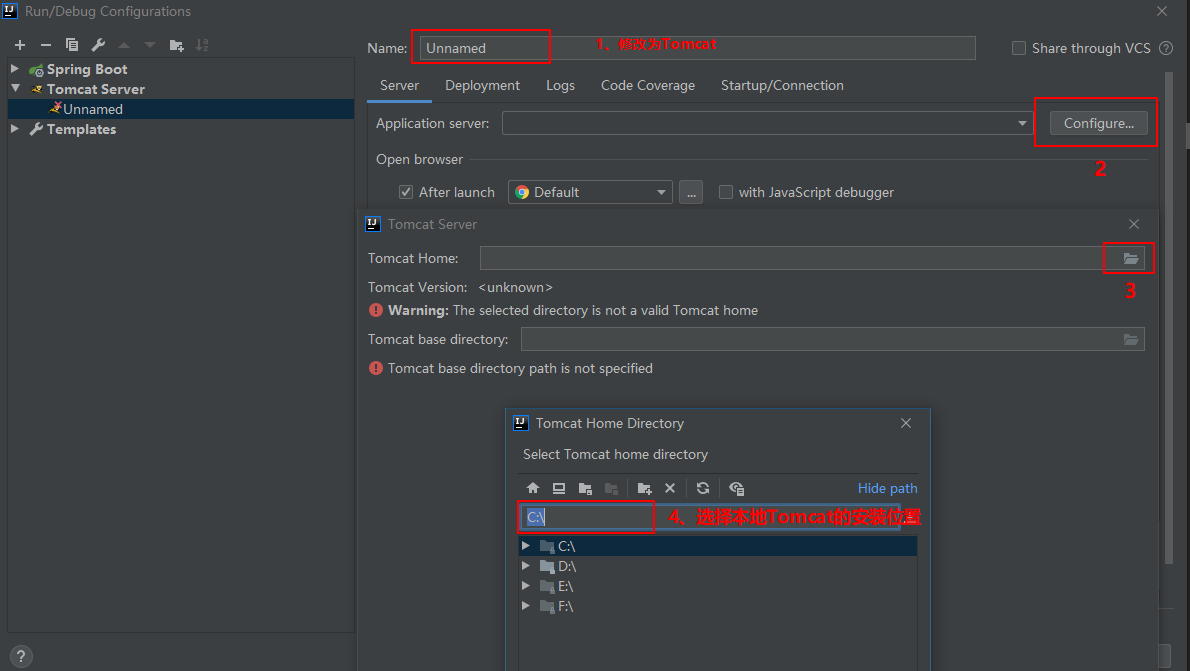Expand E:\ drive in file tree
The width and height of the screenshot is (1190, 671).
[x=525, y=585]
